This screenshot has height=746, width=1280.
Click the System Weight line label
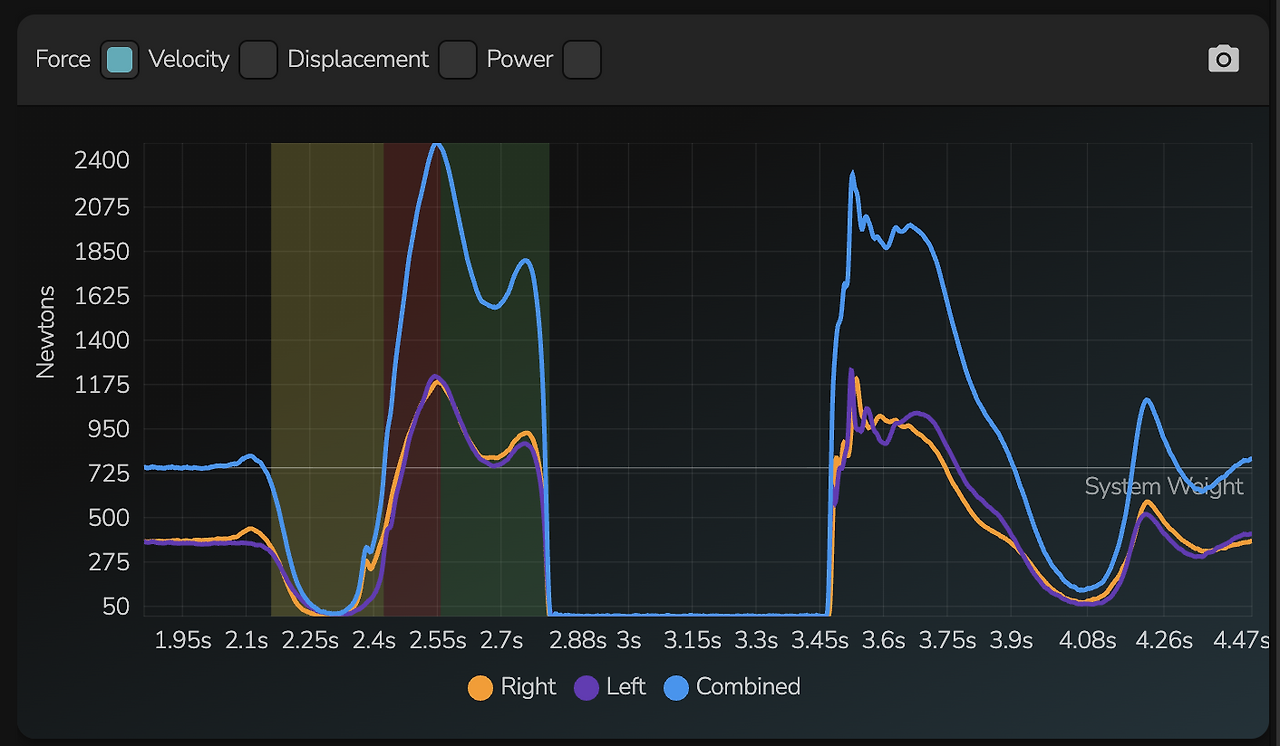click(1164, 487)
